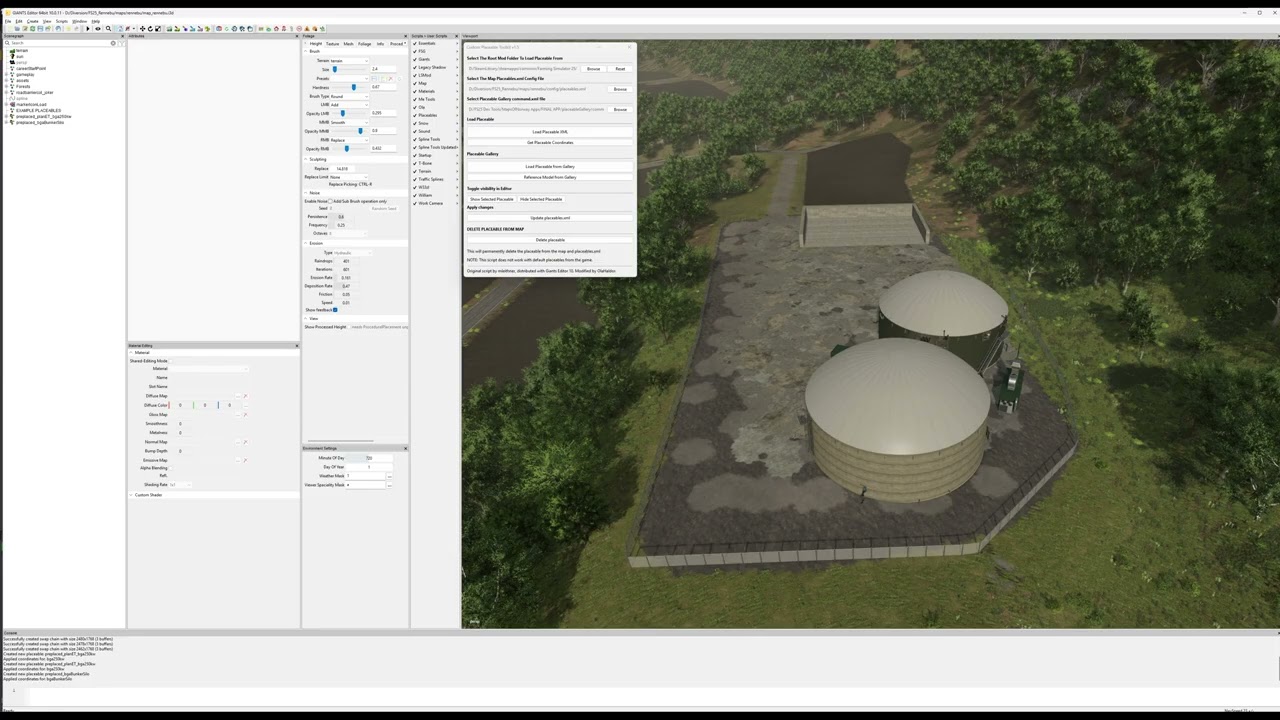Open the Terrain dropdown in Brush section

(349, 60)
